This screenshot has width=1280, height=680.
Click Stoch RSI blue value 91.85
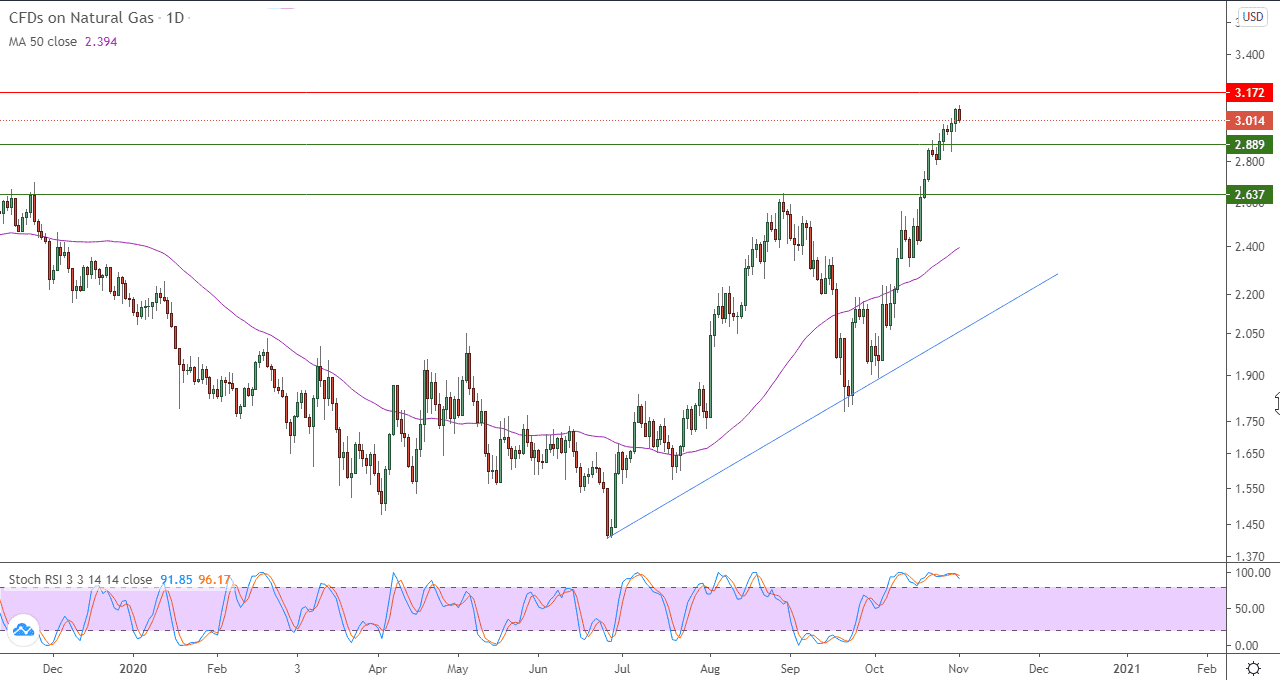pyautogui.click(x=176, y=579)
